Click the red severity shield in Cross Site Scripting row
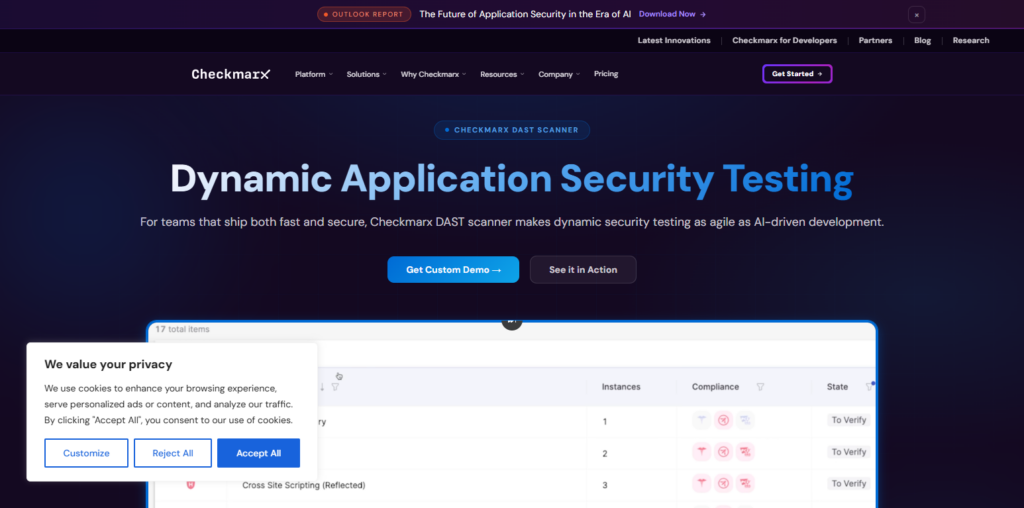Viewport: 1024px width, 508px height. click(x=191, y=485)
